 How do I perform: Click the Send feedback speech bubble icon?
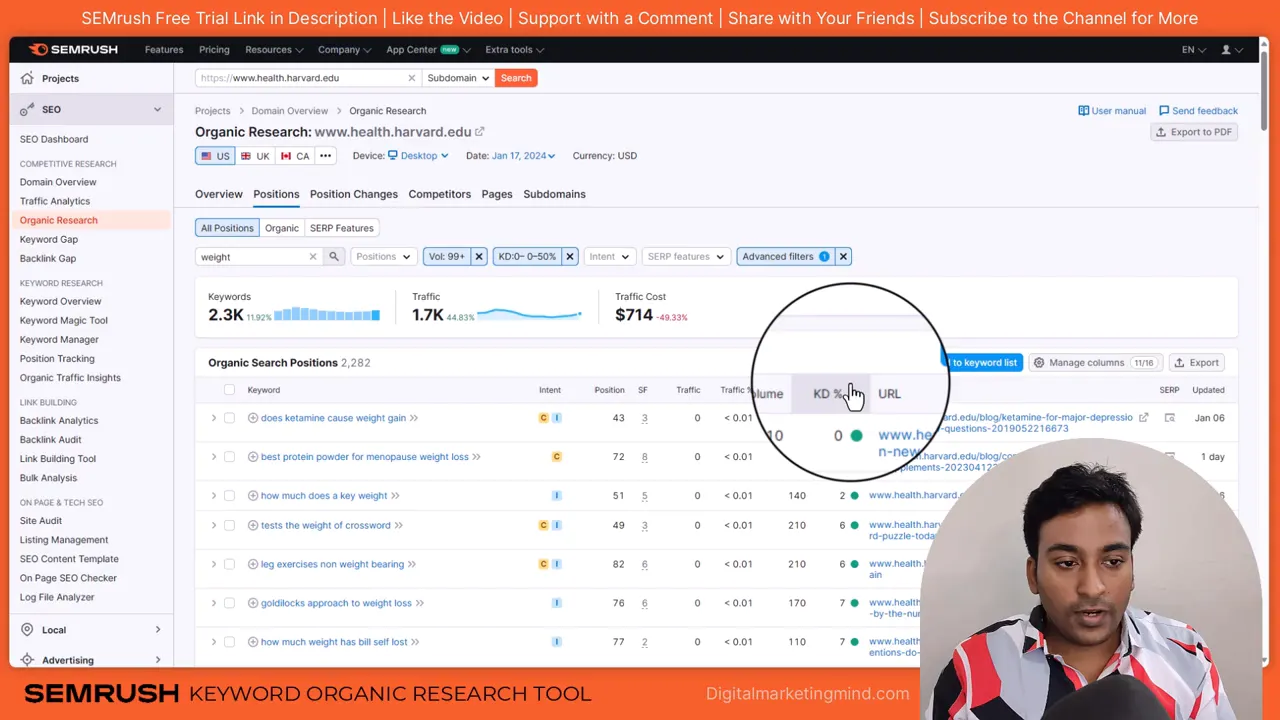click(1164, 110)
